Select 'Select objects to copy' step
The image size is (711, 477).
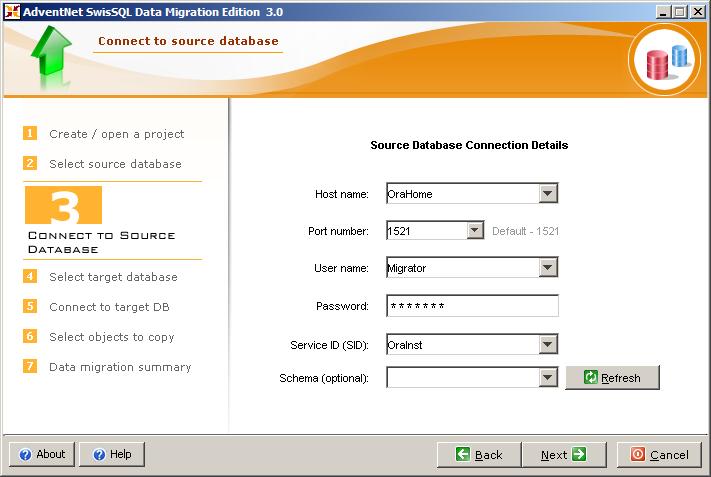click(112, 337)
